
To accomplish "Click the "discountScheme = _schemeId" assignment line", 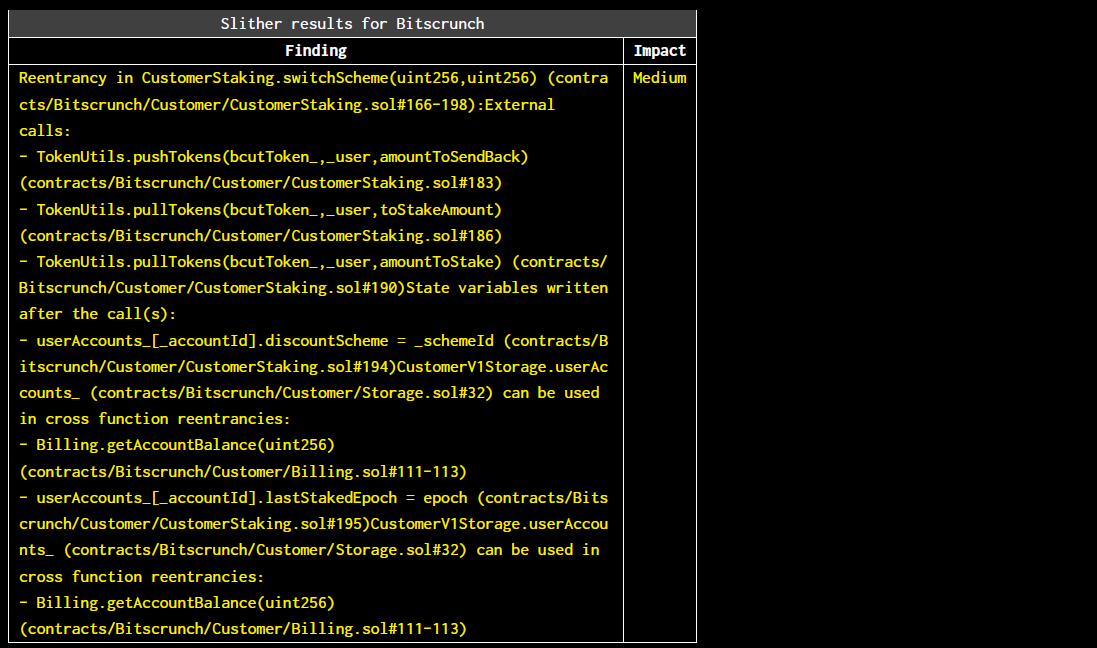I will pos(313,341).
